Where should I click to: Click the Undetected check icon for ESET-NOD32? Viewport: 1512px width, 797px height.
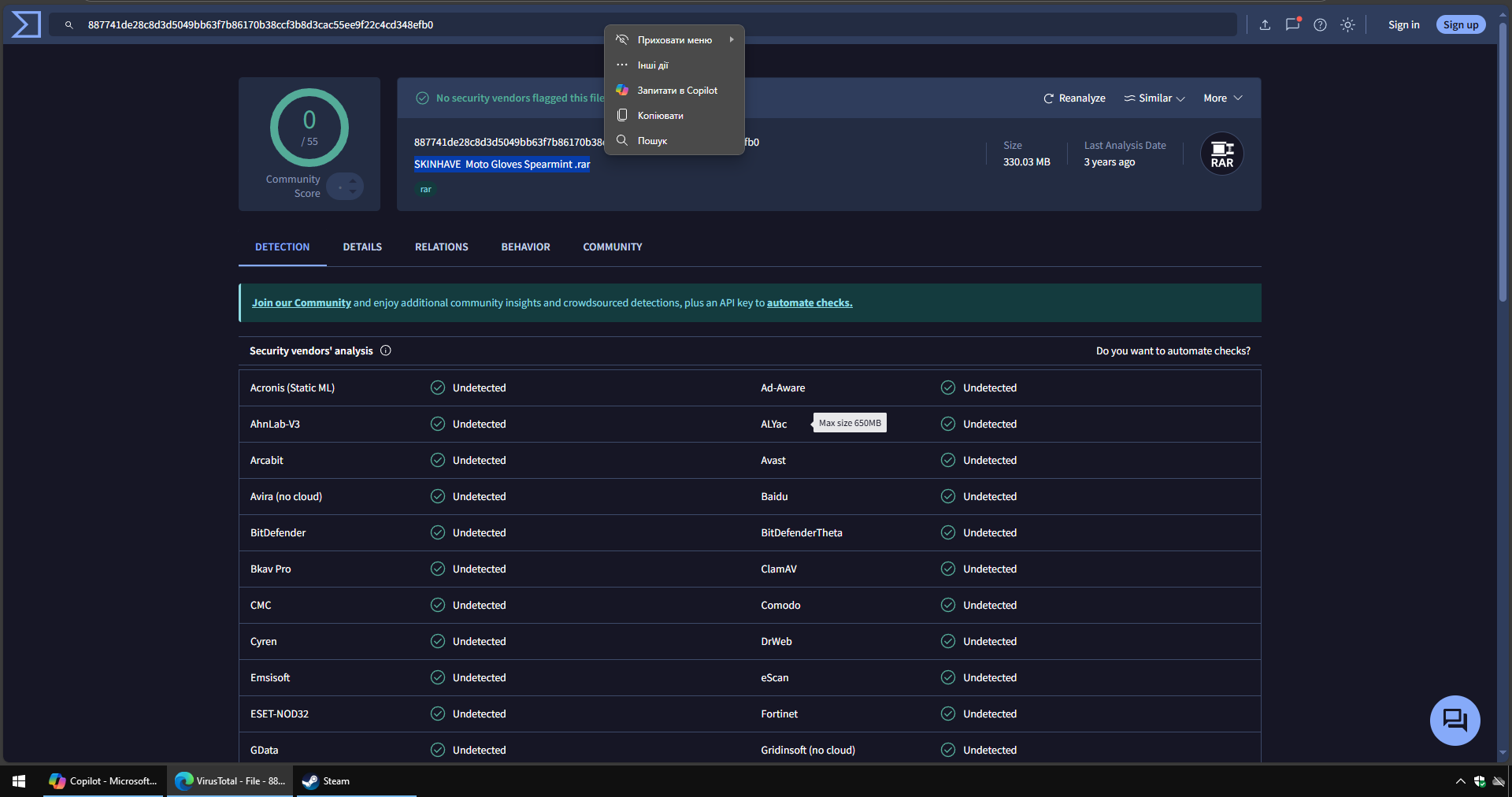pos(438,714)
